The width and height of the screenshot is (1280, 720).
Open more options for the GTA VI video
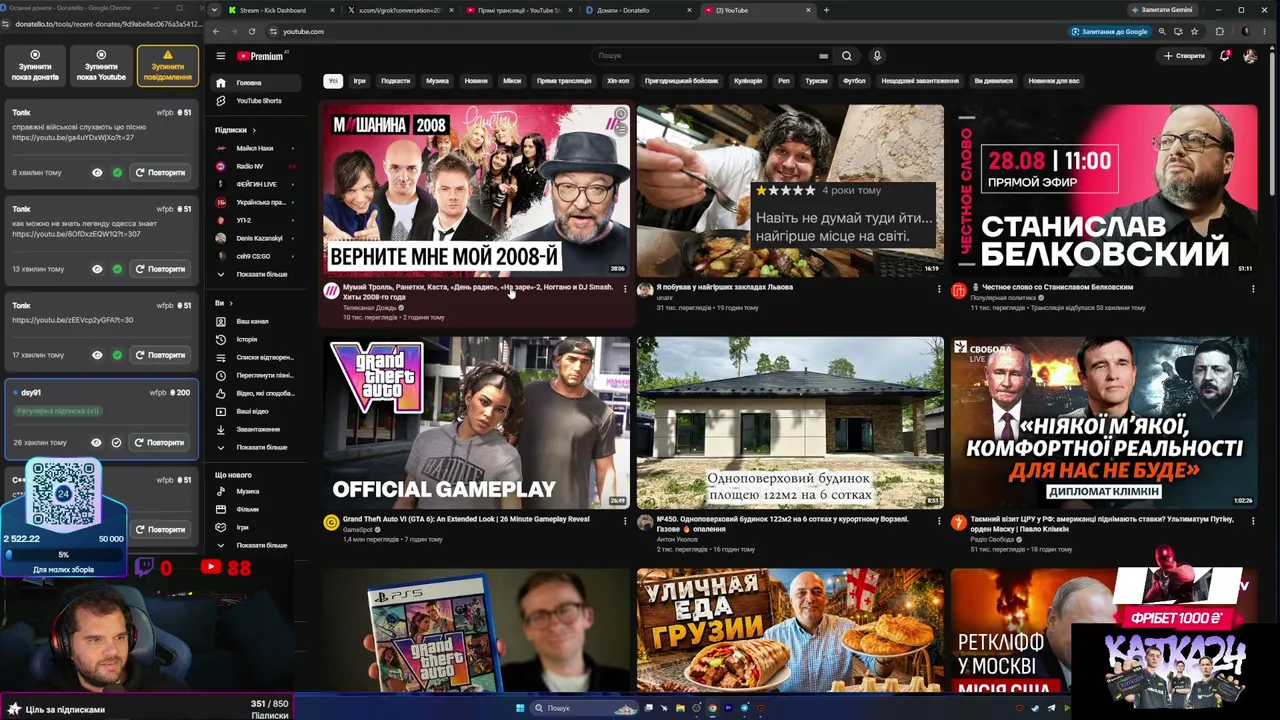coord(625,521)
